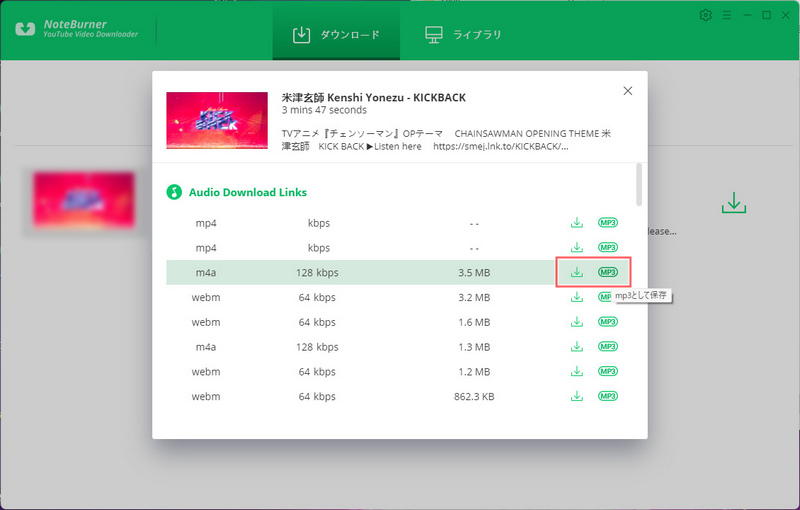Open settings with the gear icon
This screenshot has height=510, width=800.
point(706,15)
